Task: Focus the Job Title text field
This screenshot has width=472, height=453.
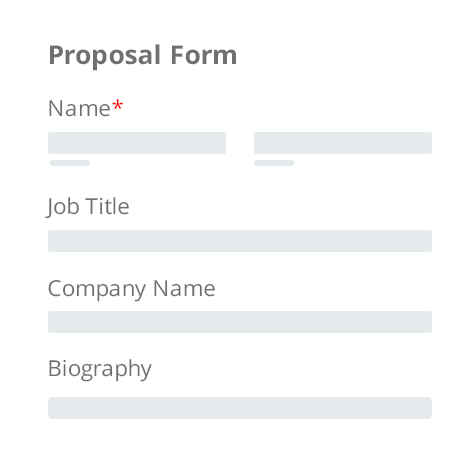Action: pos(240,241)
